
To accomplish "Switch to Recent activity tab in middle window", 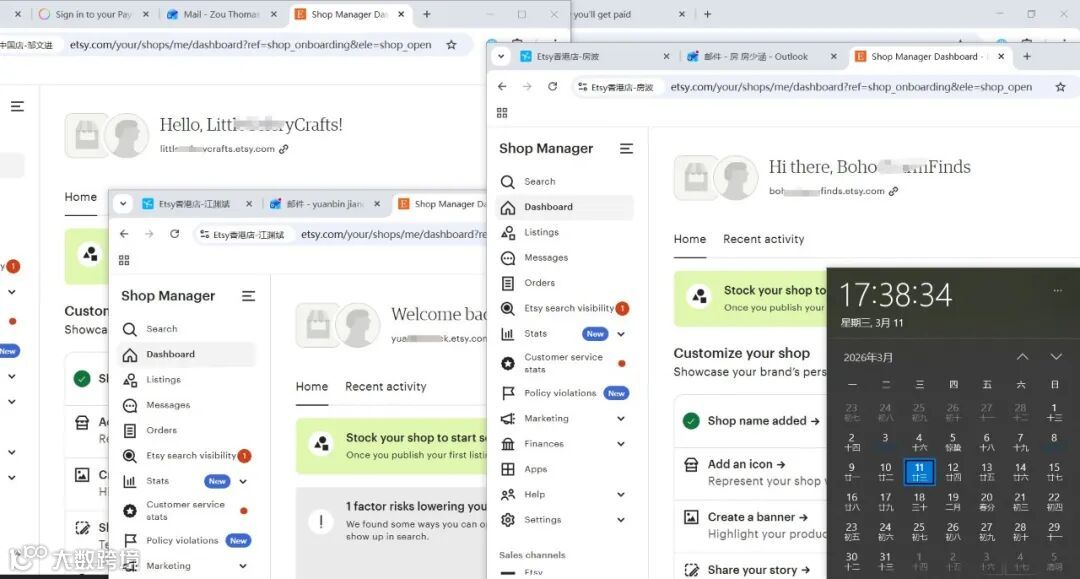I will (x=386, y=386).
